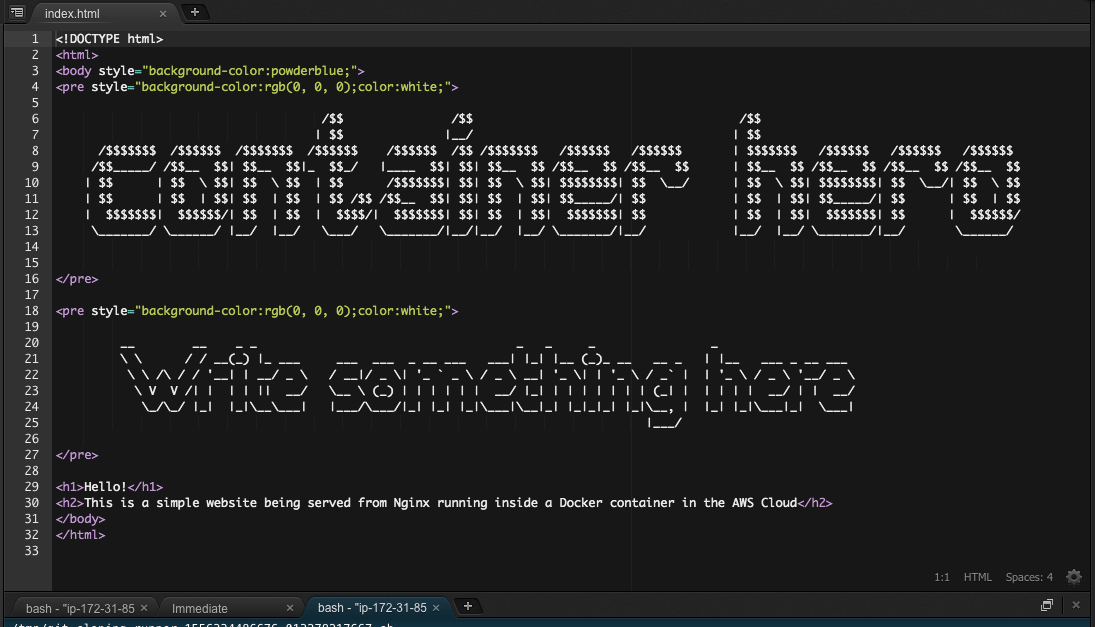1095x627 pixels.
Task: Click the Hello! heading text
Action: [x=105, y=487]
